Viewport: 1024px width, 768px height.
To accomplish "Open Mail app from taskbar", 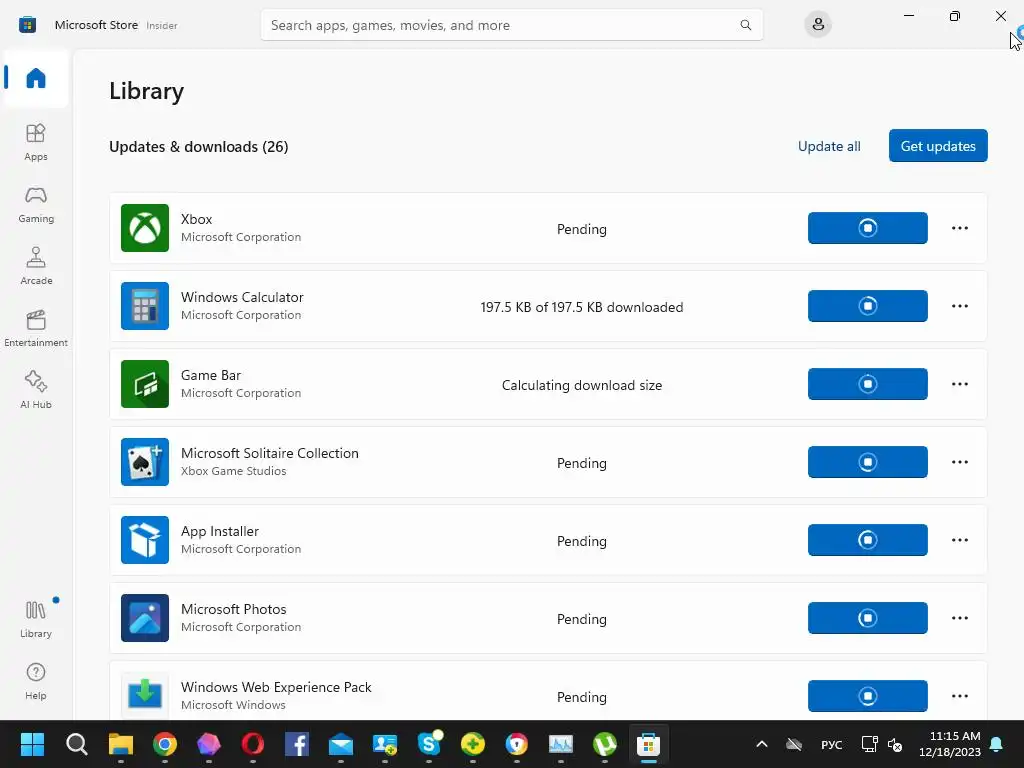I will click(x=341, y=744).
